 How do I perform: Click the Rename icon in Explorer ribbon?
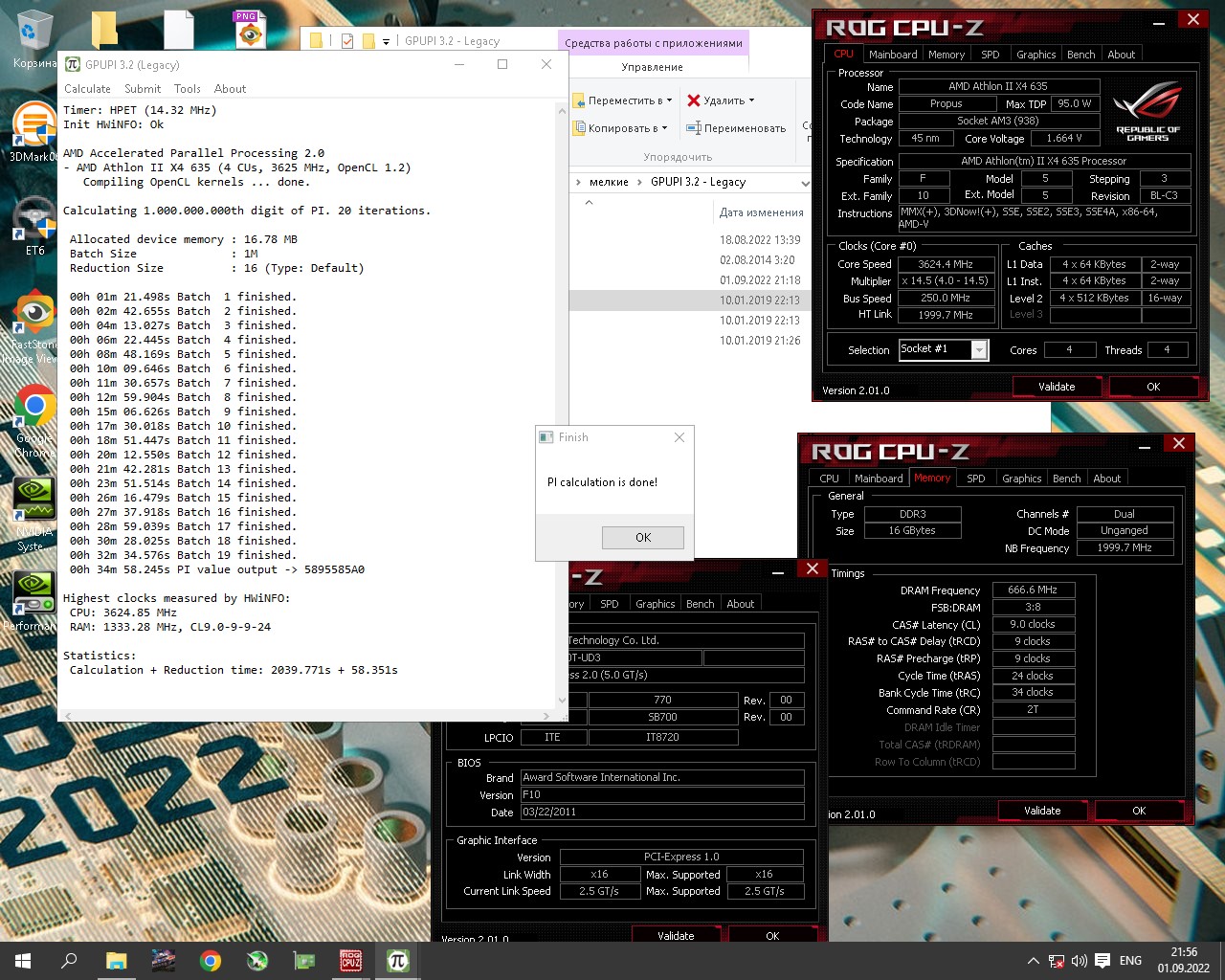point(694,128)
